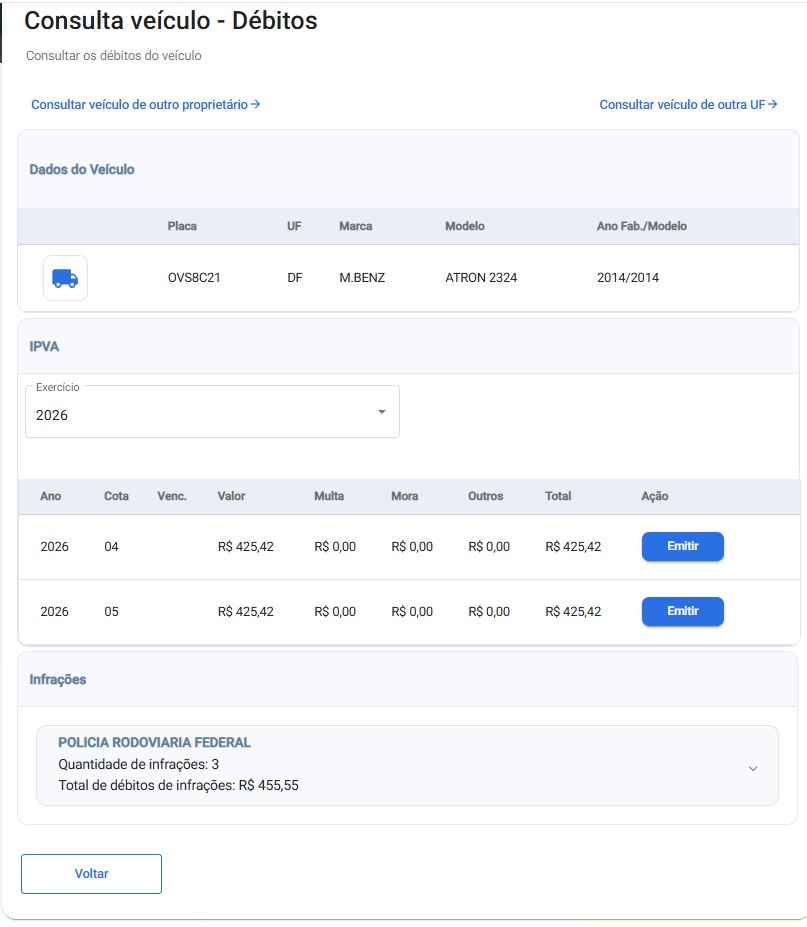The image size is (807, 927).
Task: Go back with the Voltar button
Action: pos(91,874)
